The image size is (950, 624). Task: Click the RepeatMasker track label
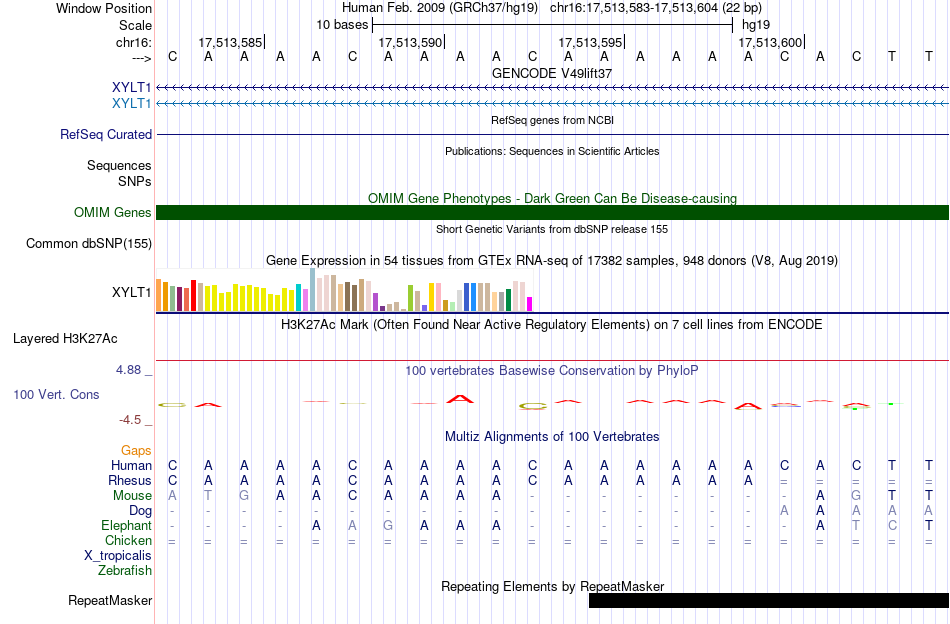(110, 600)
